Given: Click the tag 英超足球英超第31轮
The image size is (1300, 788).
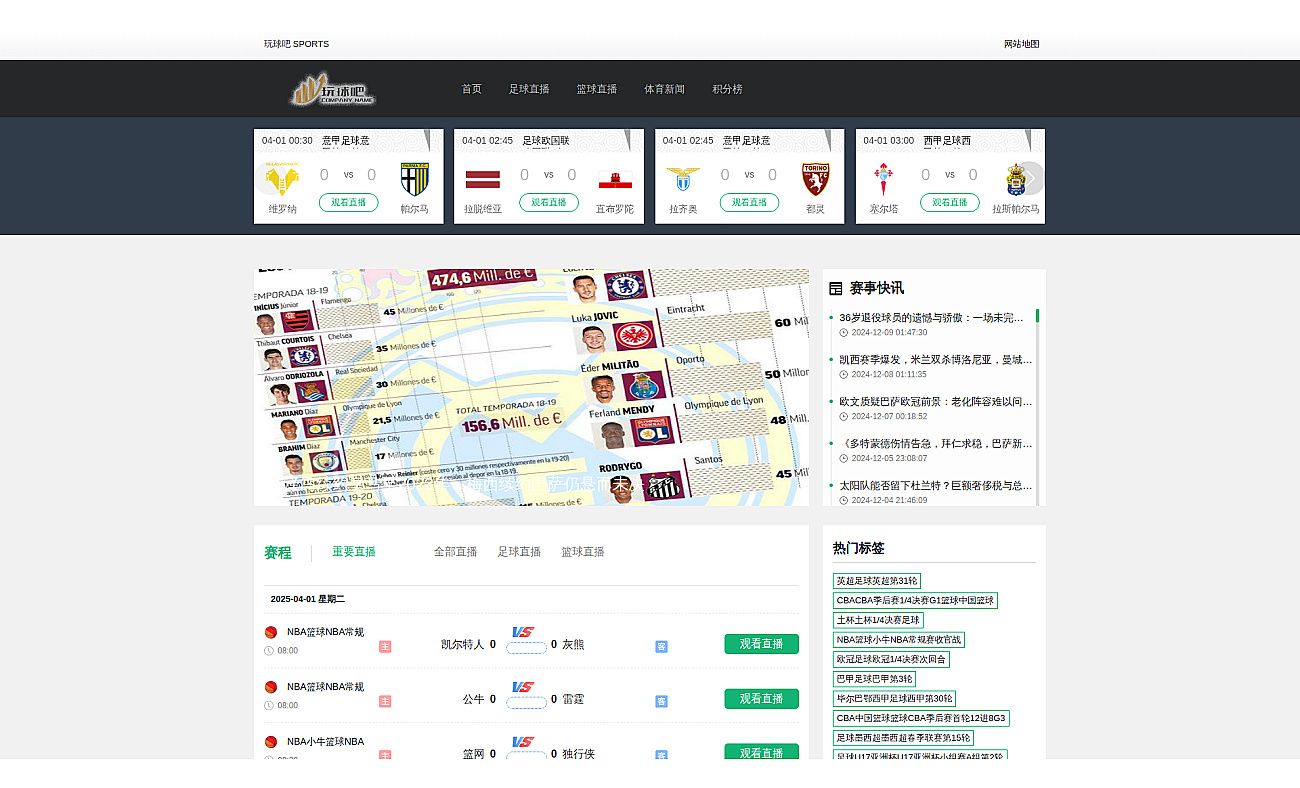Looking at the screenshot, I should [x=877, y=581].
